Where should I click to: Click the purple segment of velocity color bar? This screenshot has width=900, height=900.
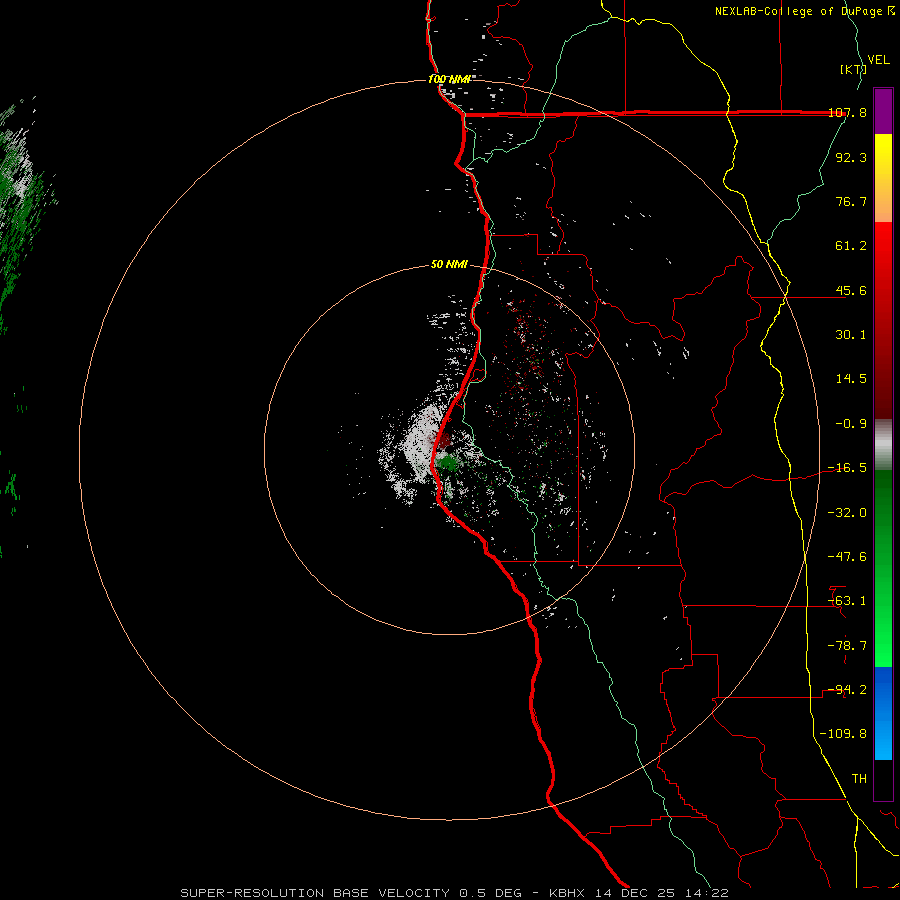[883, 112]
